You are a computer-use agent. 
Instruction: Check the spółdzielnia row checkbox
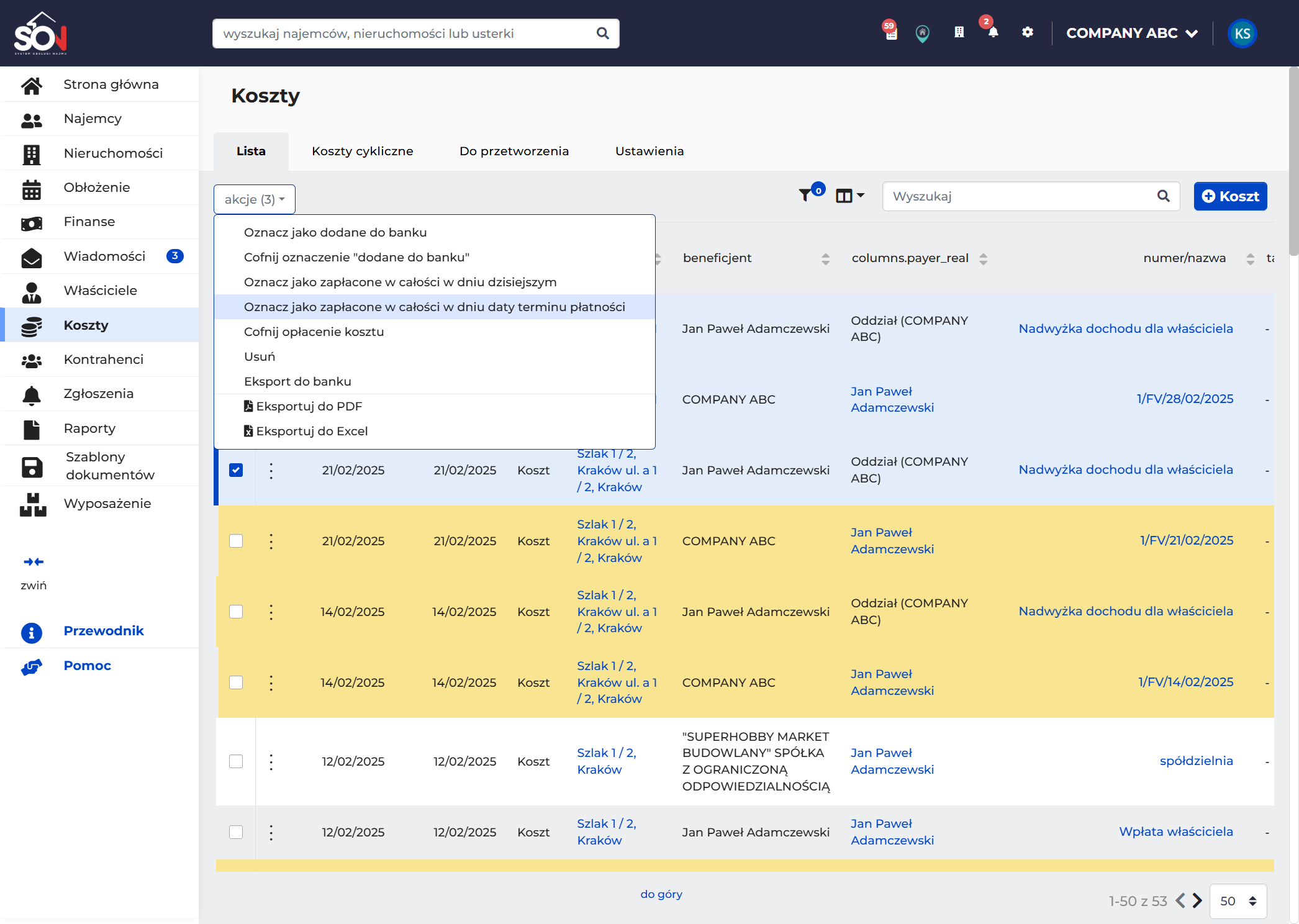(x=236, y=761)
